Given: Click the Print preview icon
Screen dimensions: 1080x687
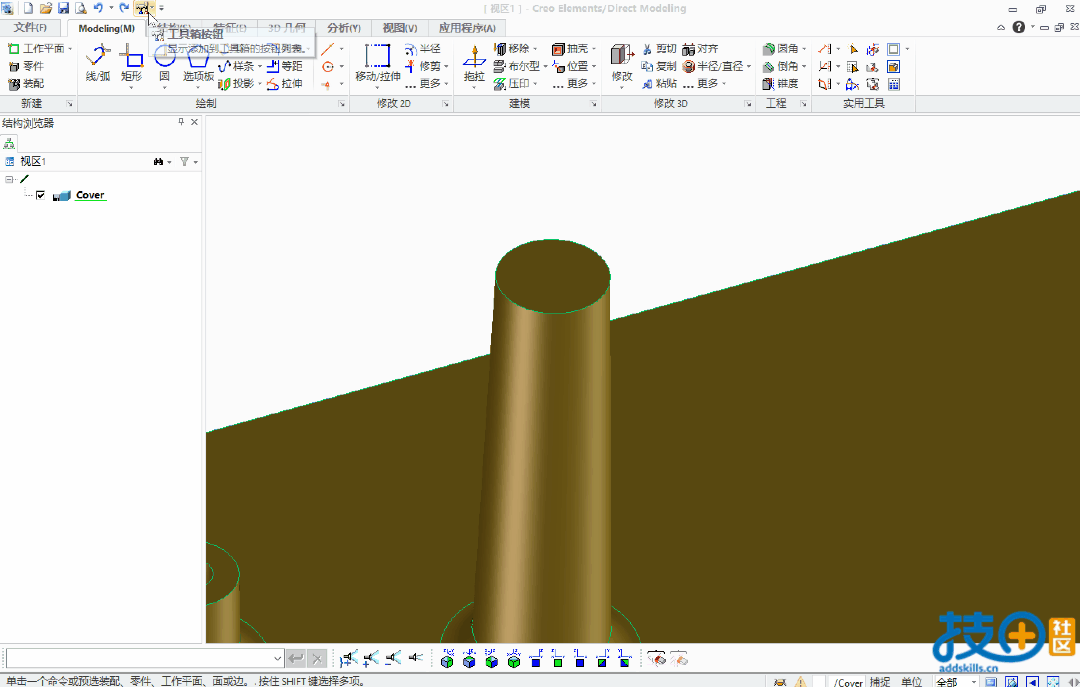Looking at the screenshot, I should pos(81,8).
